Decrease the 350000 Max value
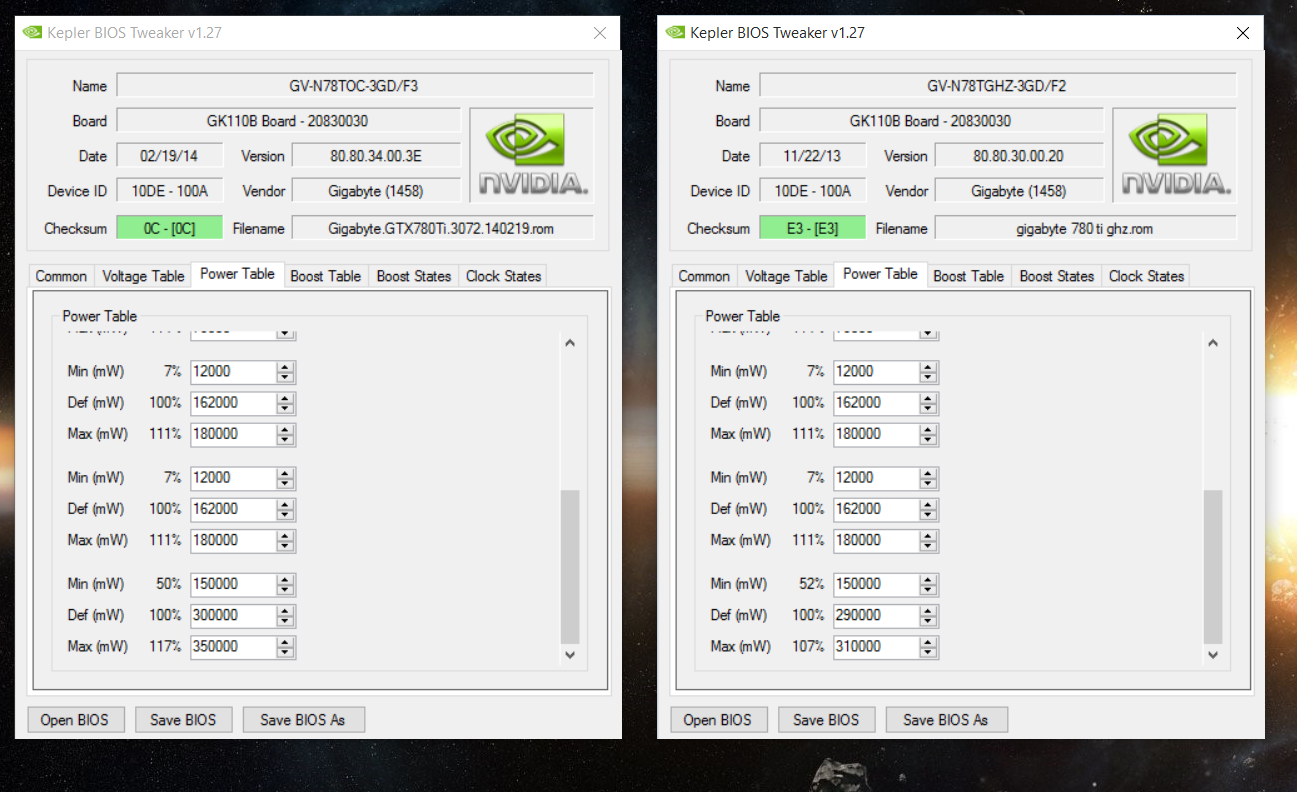Viewport: 1297px width, 792px height. (x=285, y=652)
